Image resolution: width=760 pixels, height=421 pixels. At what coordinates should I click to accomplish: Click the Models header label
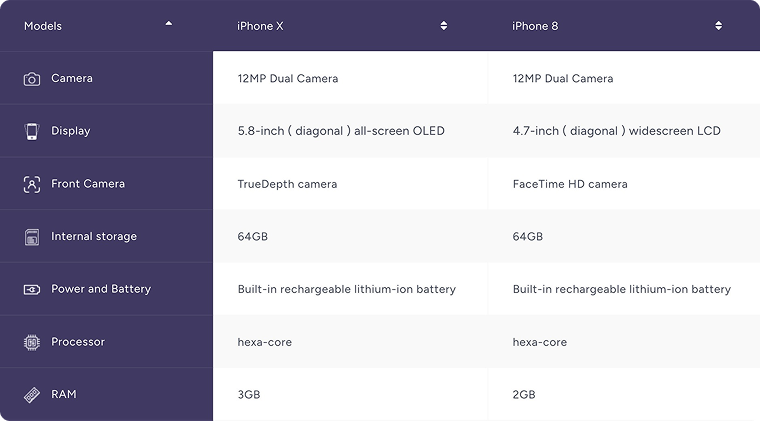pos(43,26)
